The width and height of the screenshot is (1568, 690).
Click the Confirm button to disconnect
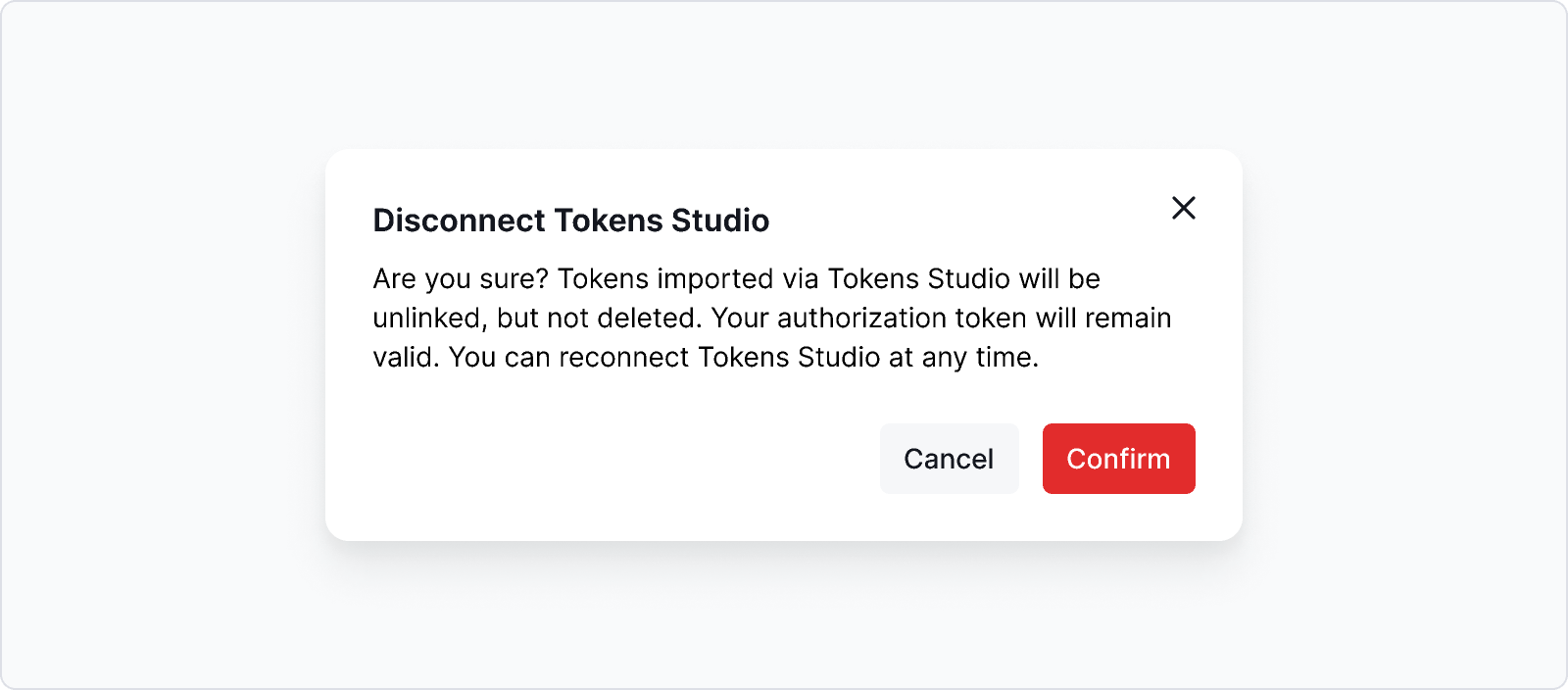[x=1118, y=458]
